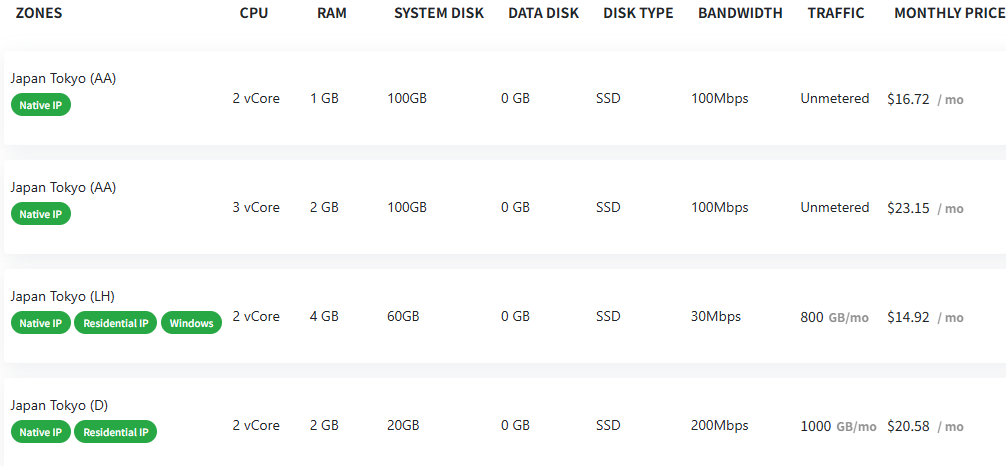Click Native IP badge in Tokyo (LH) row
This screenshot has width=1006, height=466.
pos(41,323)
